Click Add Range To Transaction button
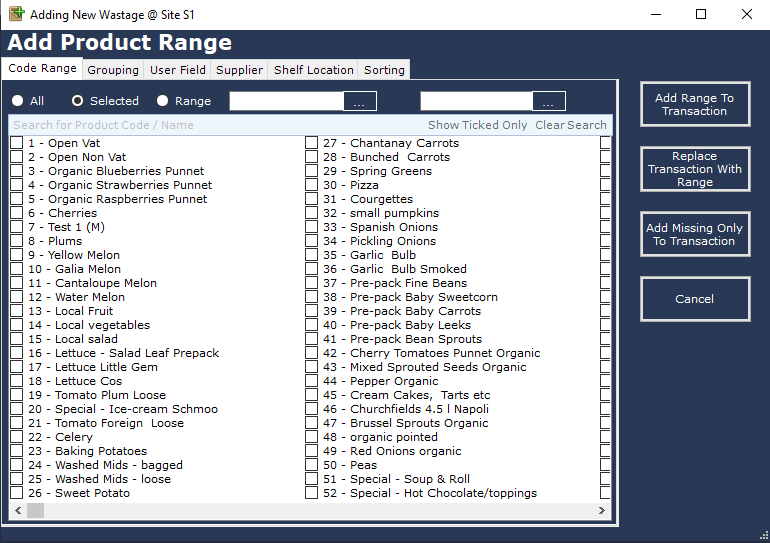The width and height of the screenshot is (770, 543). tap(695, 105)
